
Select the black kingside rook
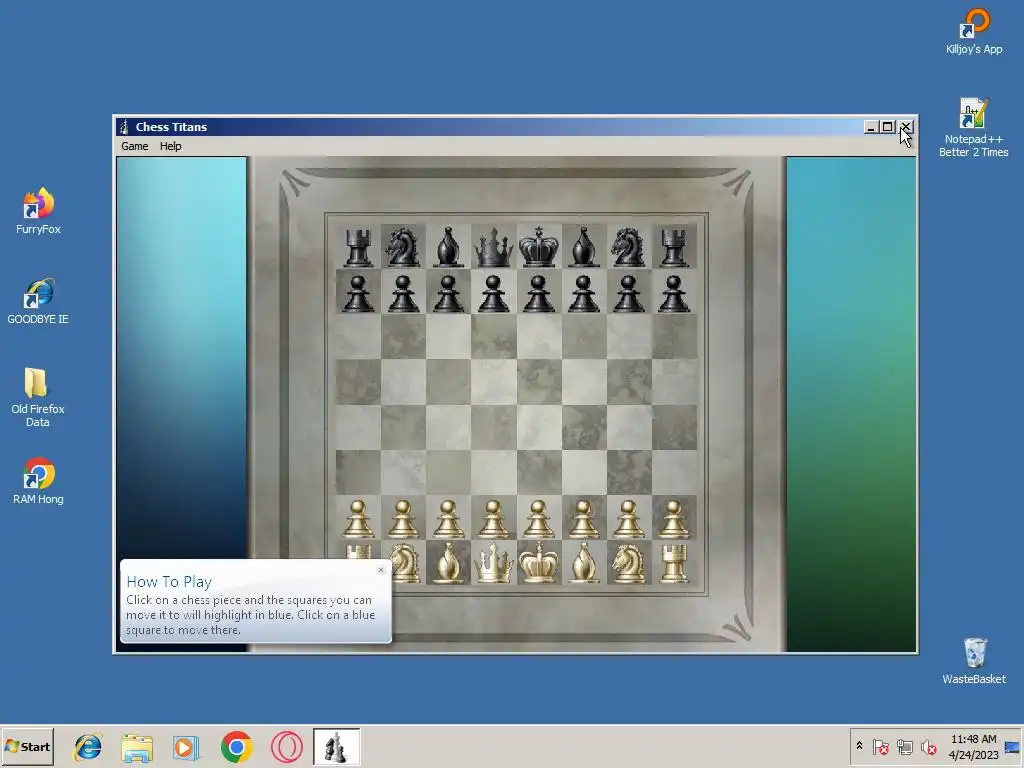(673, 247)
